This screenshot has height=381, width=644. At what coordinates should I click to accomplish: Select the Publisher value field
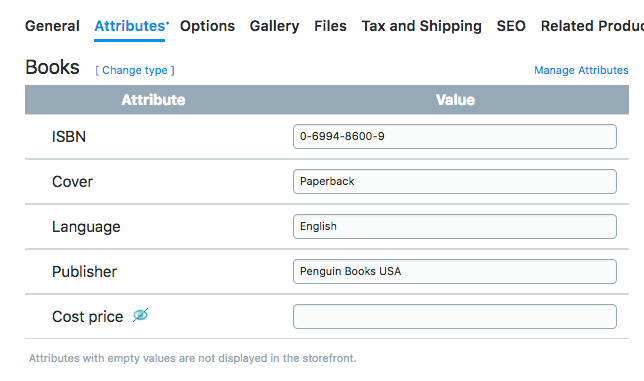[455, 271]
